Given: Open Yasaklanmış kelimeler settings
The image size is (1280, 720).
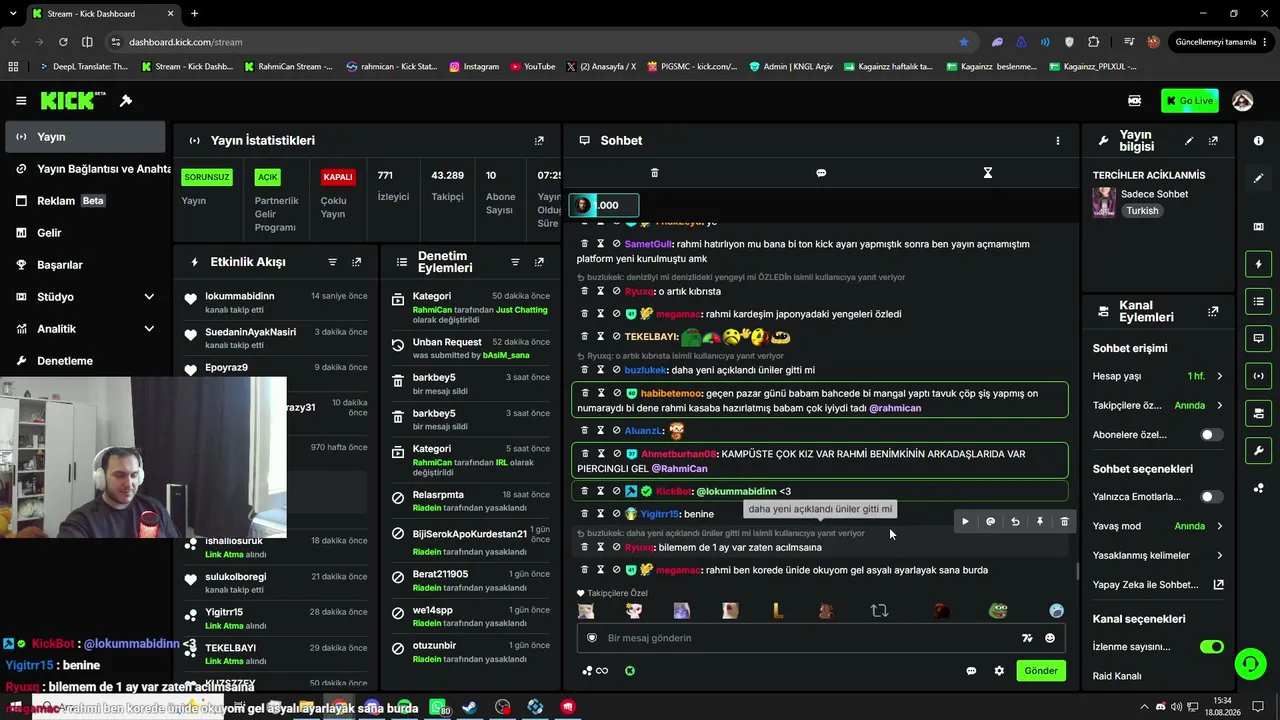Looking at the screenshot, I should pyautogui.click(x=1158, y=555).
